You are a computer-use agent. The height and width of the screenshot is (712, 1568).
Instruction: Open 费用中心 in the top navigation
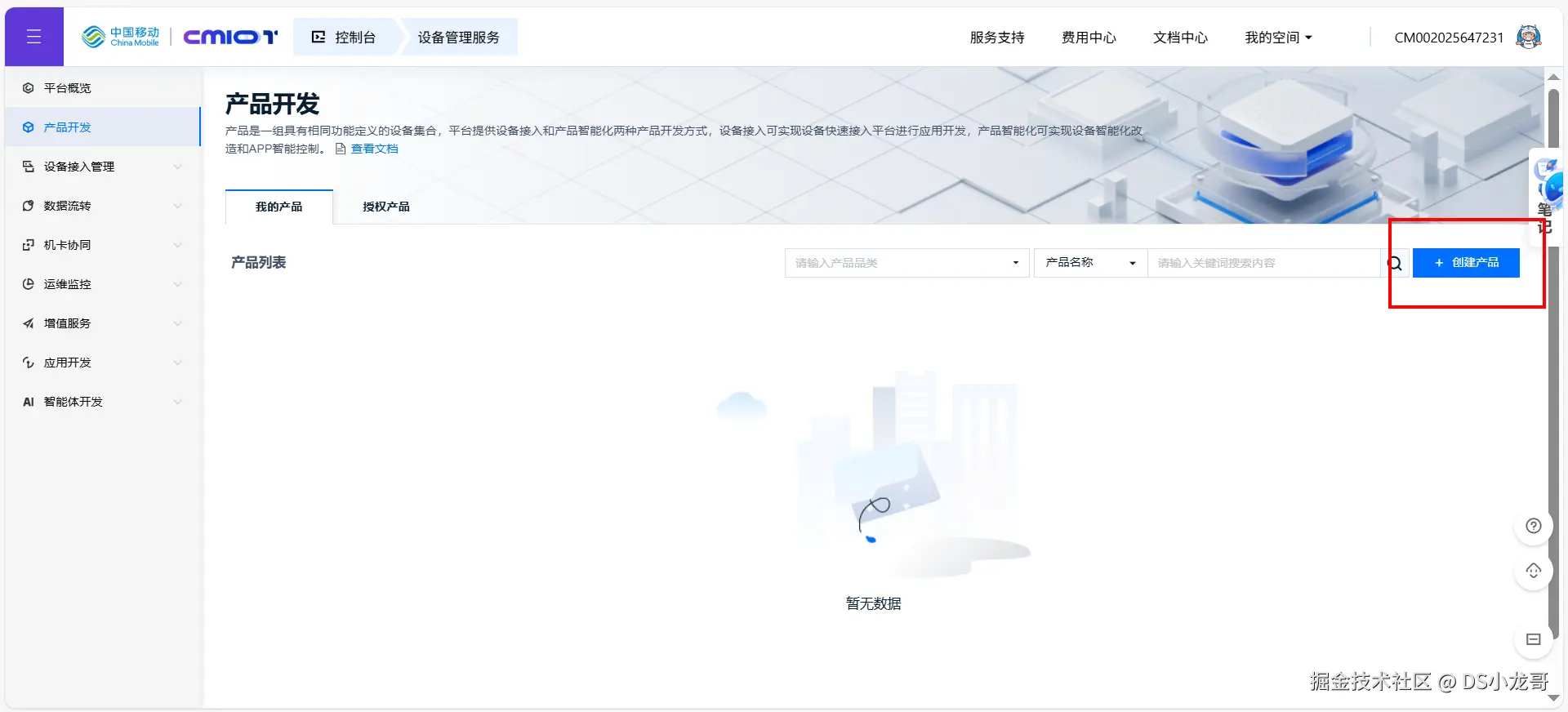(x=1089, y=38)
